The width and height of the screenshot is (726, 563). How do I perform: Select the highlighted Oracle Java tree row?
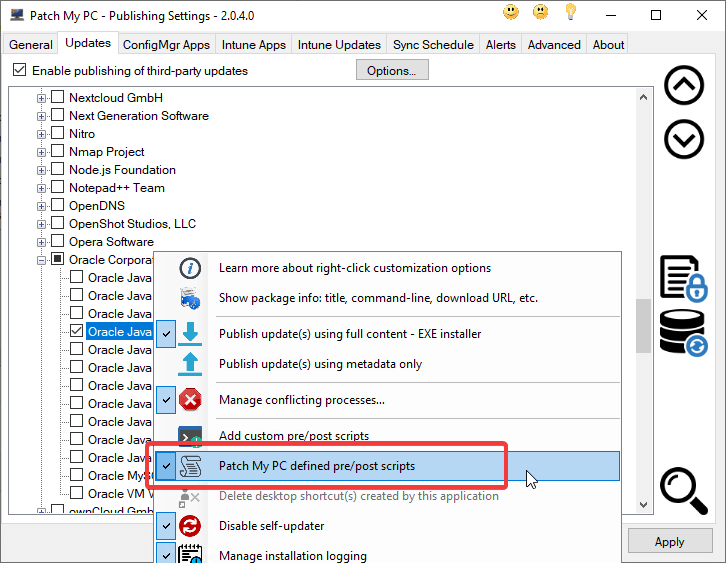point(119,332)
